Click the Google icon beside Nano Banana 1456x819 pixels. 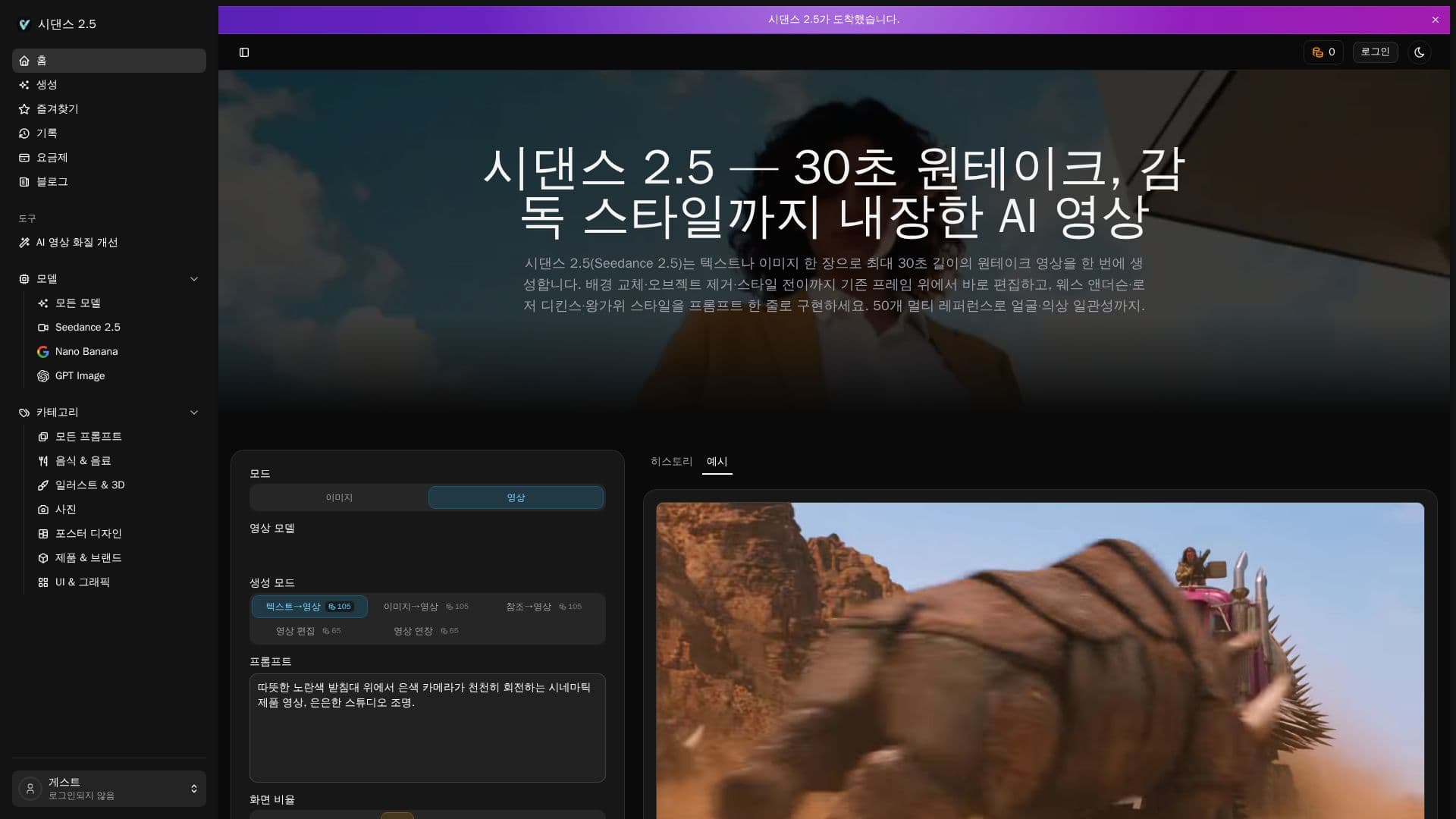coord(43,352)
